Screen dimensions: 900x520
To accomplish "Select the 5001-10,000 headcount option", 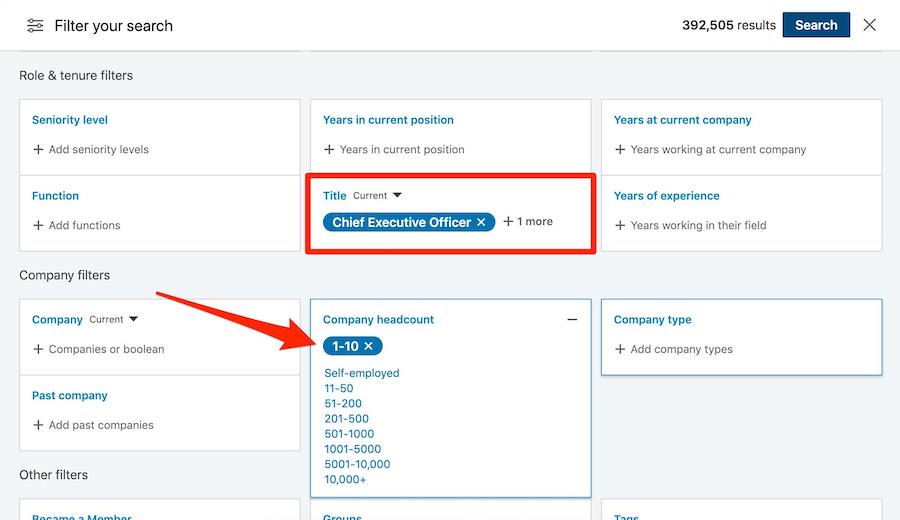I will click(357, 464).
